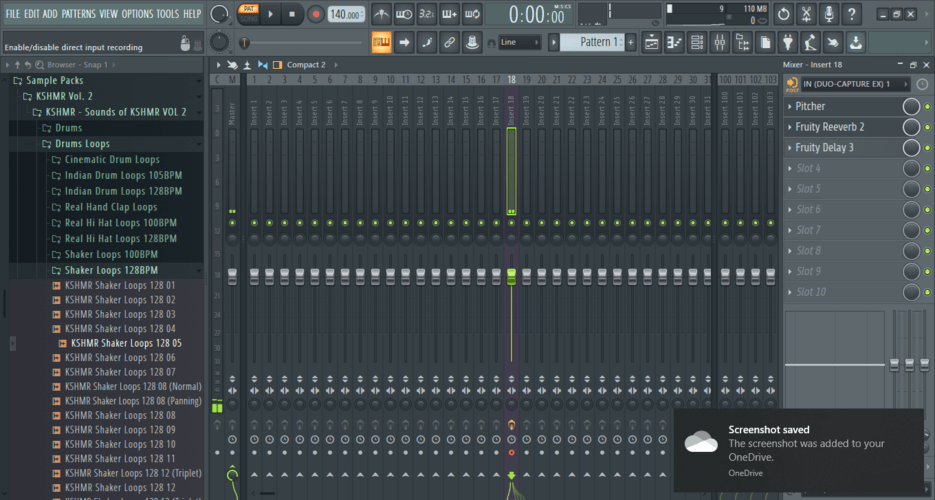Image resolution: width=935 pixels, height=500 pixels.
Task: Mute the Master mixer track LED
Action: 232,223
